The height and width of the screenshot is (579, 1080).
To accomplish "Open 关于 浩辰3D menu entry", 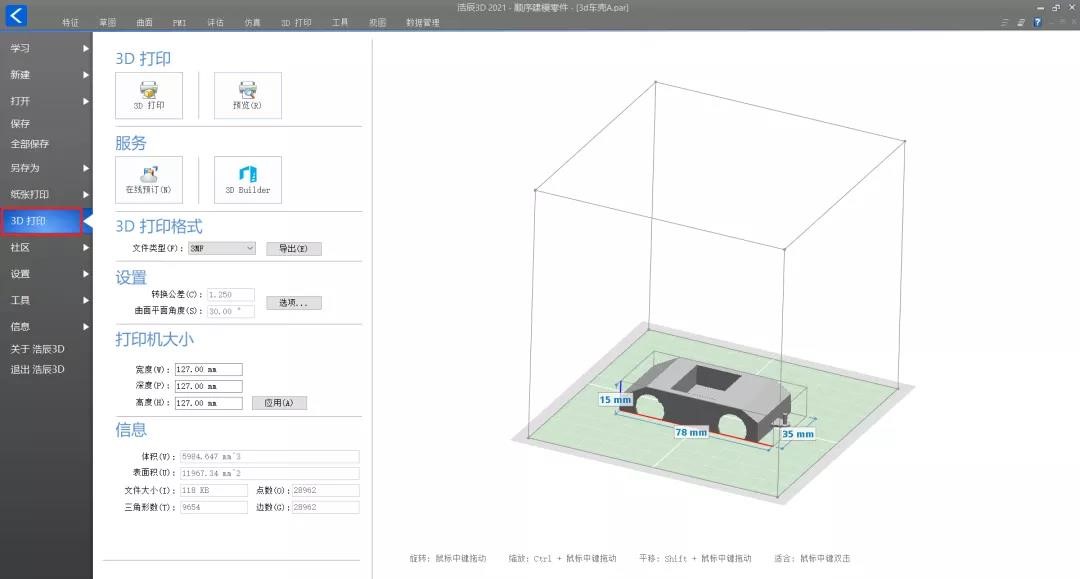I will pyautogui.click(x=37, y=349).
